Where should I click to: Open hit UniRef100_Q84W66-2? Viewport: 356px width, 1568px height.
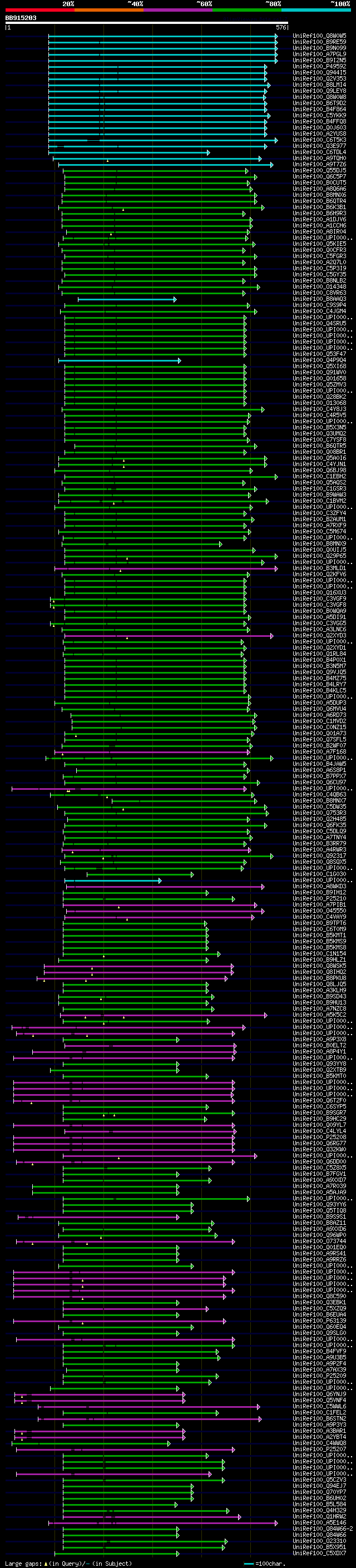323,1529
